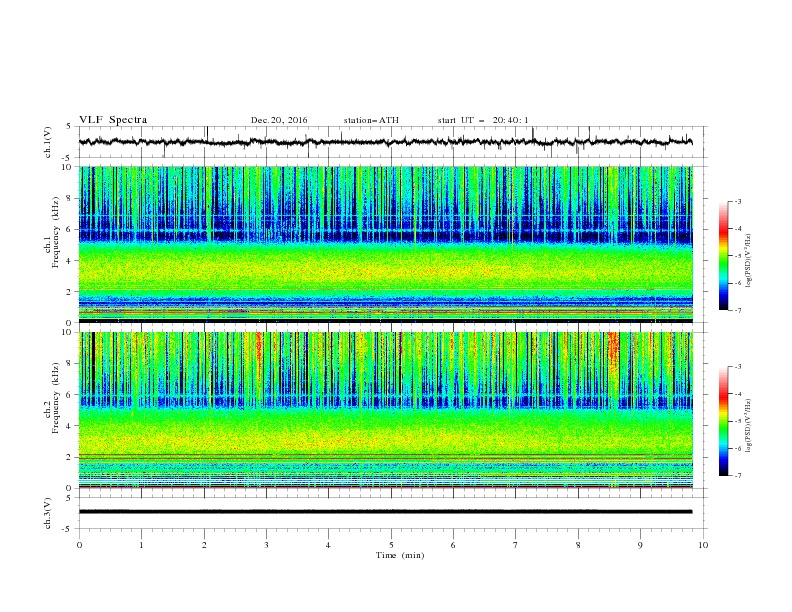The height and width of the screenshot is (612, 792).
Task: Click the time axis tick label "4"
Action: [x=328, y=545]
